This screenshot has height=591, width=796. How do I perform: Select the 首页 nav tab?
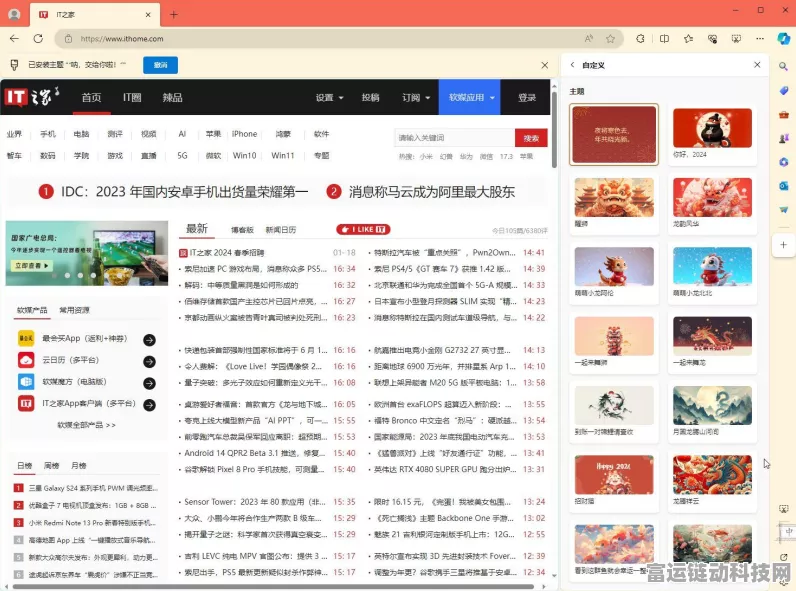coord(91,97)
